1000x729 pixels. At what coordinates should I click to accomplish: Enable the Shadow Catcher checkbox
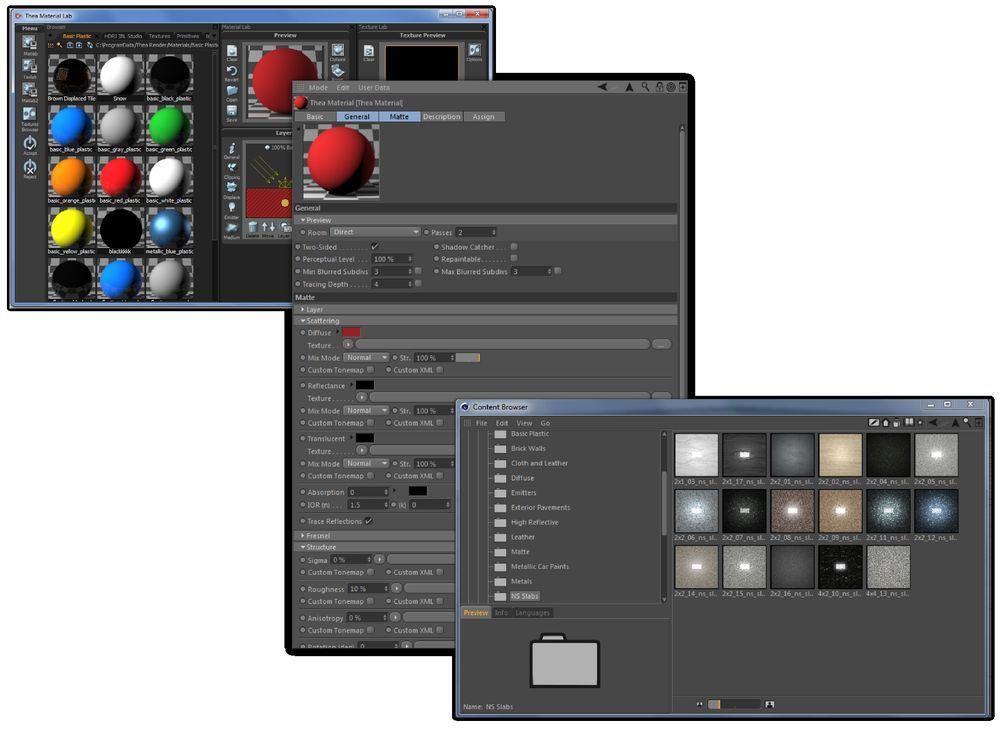point(514,246)
